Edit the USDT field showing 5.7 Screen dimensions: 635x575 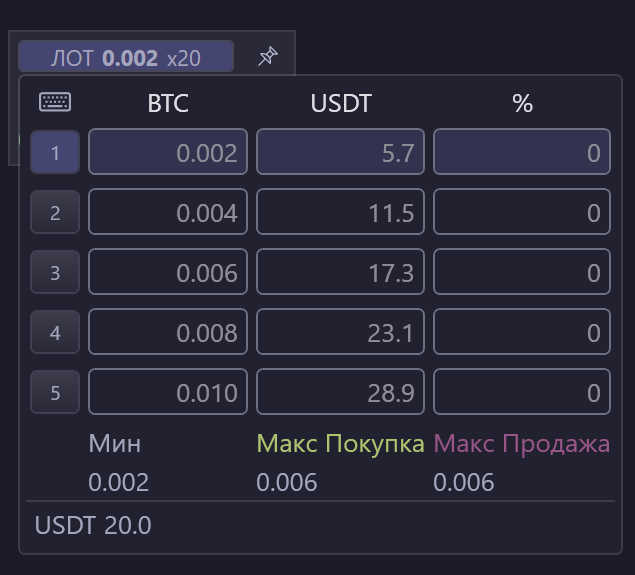[x=340, y=153]
